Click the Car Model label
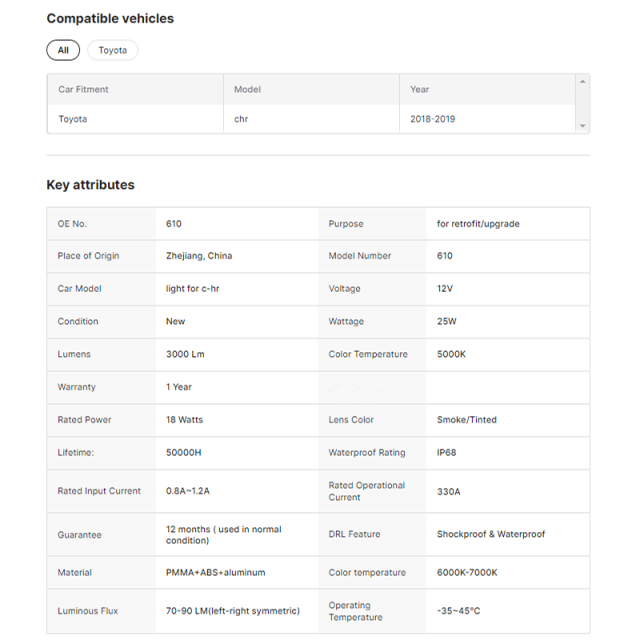Image resolution: width=640 pixels, height=640 pixels. (79, 289)
